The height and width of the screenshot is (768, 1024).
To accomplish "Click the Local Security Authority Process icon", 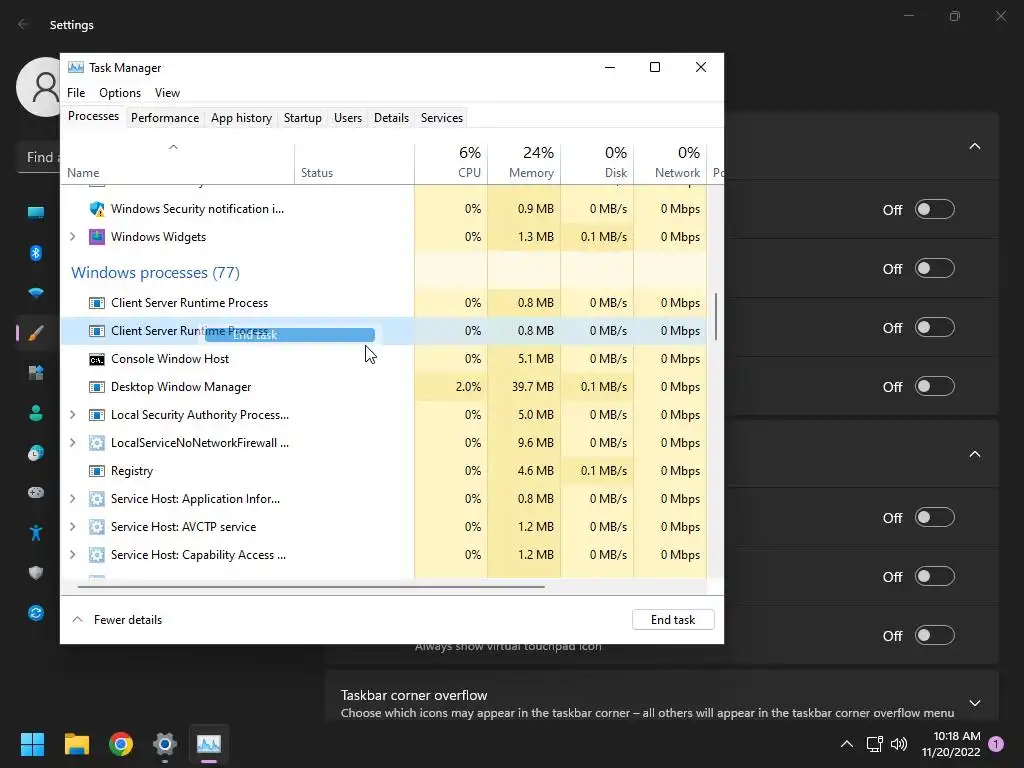I will [x=97, y=415].
